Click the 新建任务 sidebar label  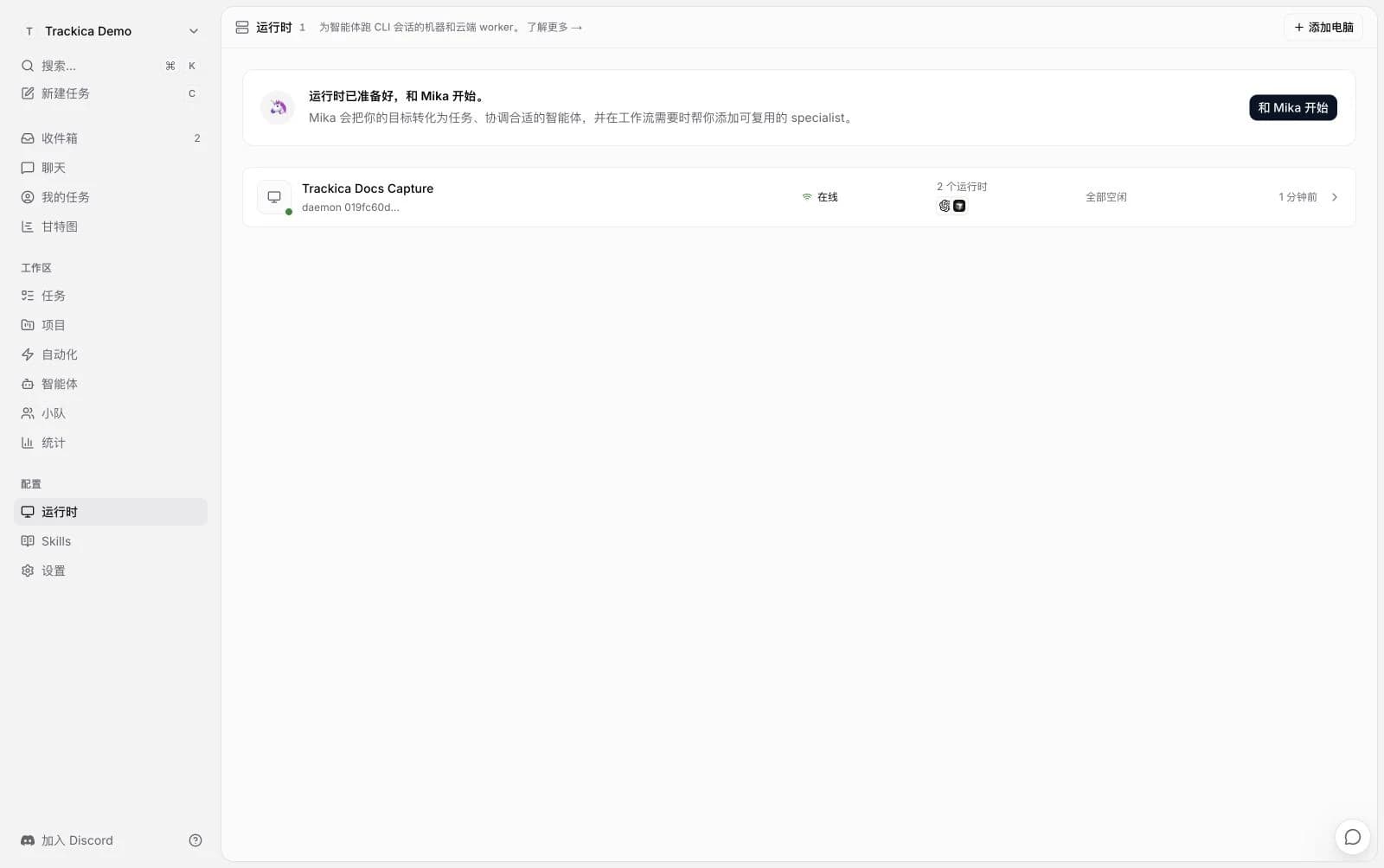pyautogui.click(x=66, y=93)
